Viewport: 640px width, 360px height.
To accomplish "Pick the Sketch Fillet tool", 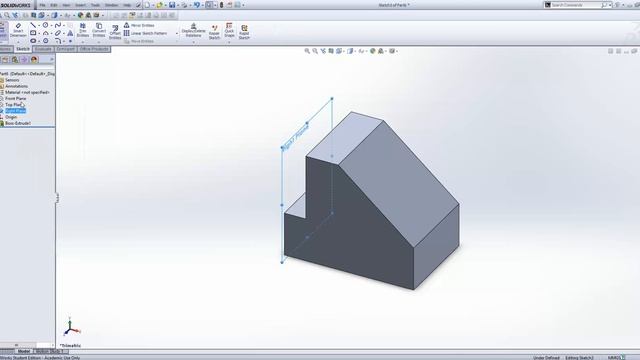I will click(58, 41).
